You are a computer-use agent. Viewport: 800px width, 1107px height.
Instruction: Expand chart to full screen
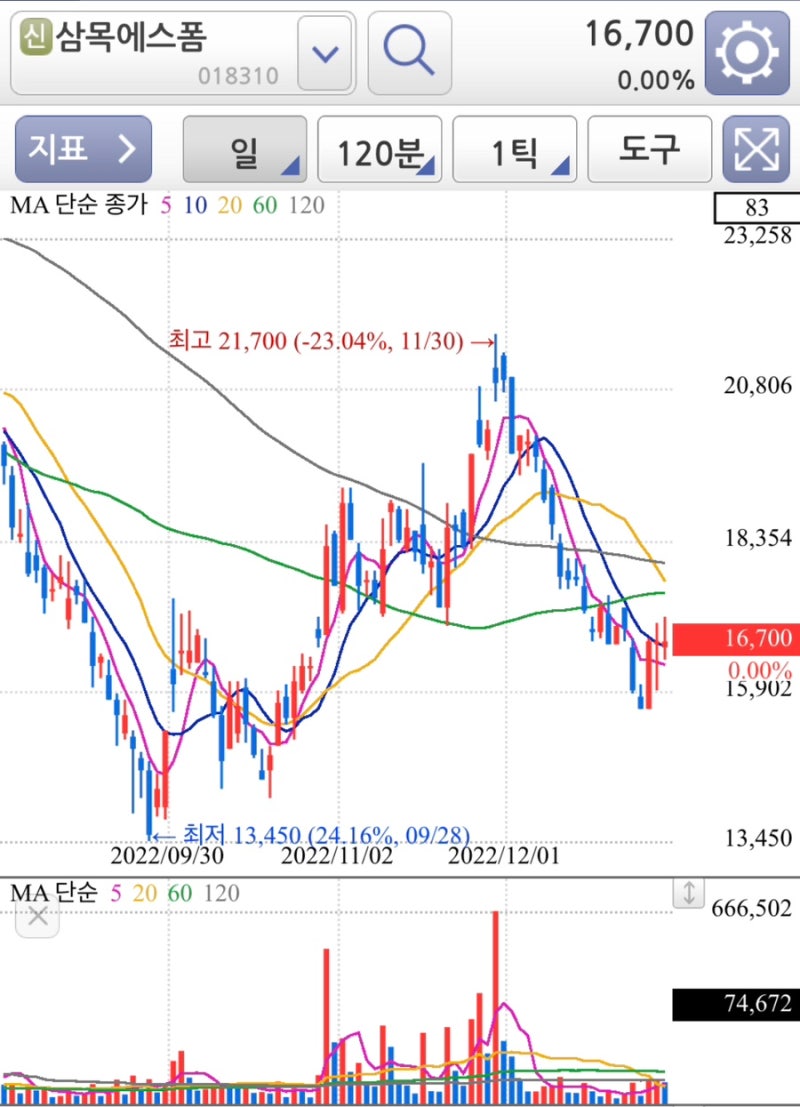756,149
